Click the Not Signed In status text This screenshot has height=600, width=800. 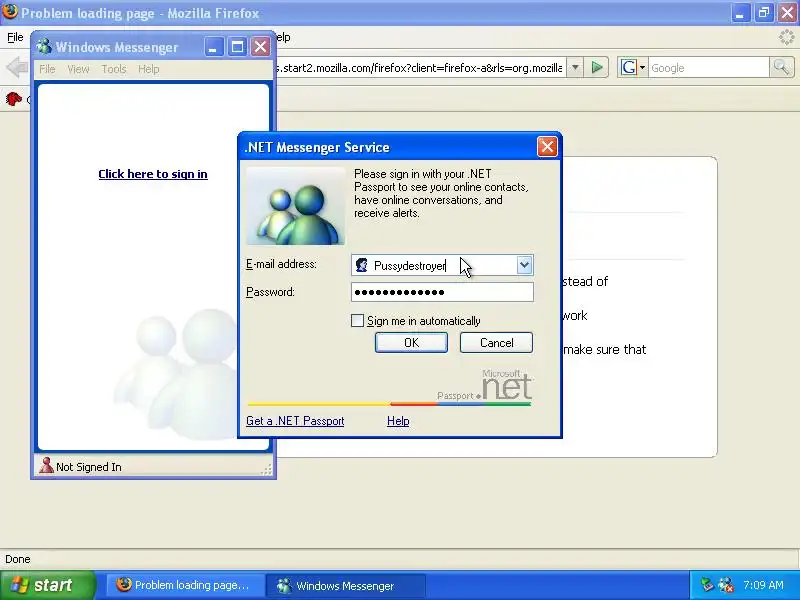click(89, 467)
